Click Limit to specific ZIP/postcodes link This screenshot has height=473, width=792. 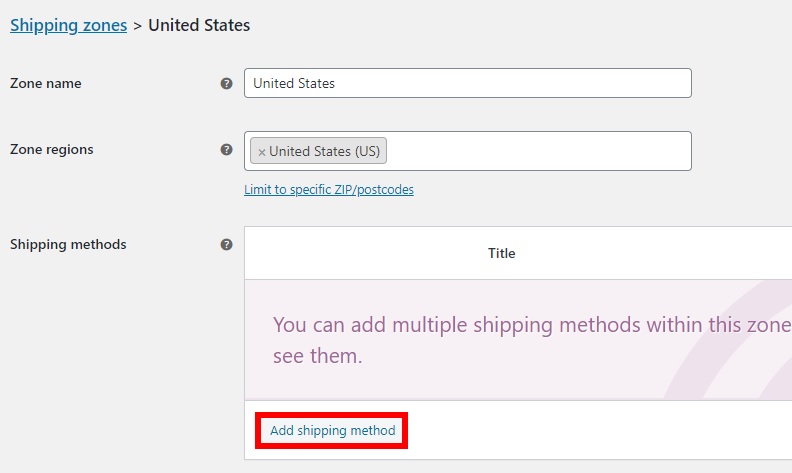point(328,189)
